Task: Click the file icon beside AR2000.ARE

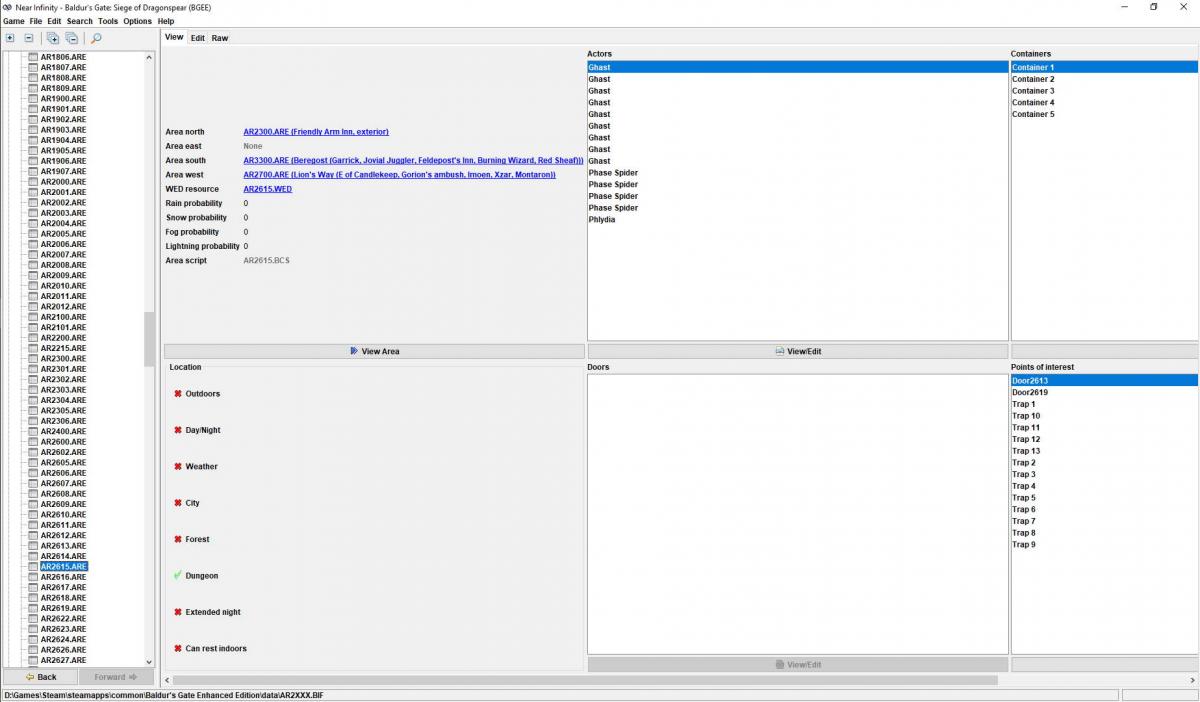Action: (33, 182)
